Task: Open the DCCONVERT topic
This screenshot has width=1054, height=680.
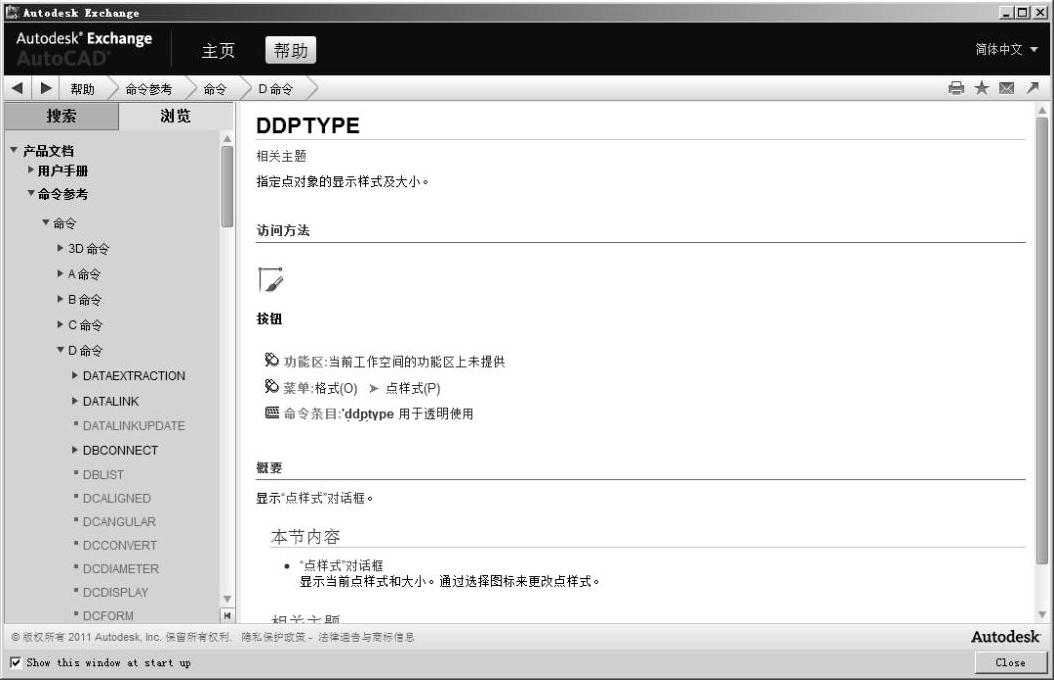Action: click(120, 545)
